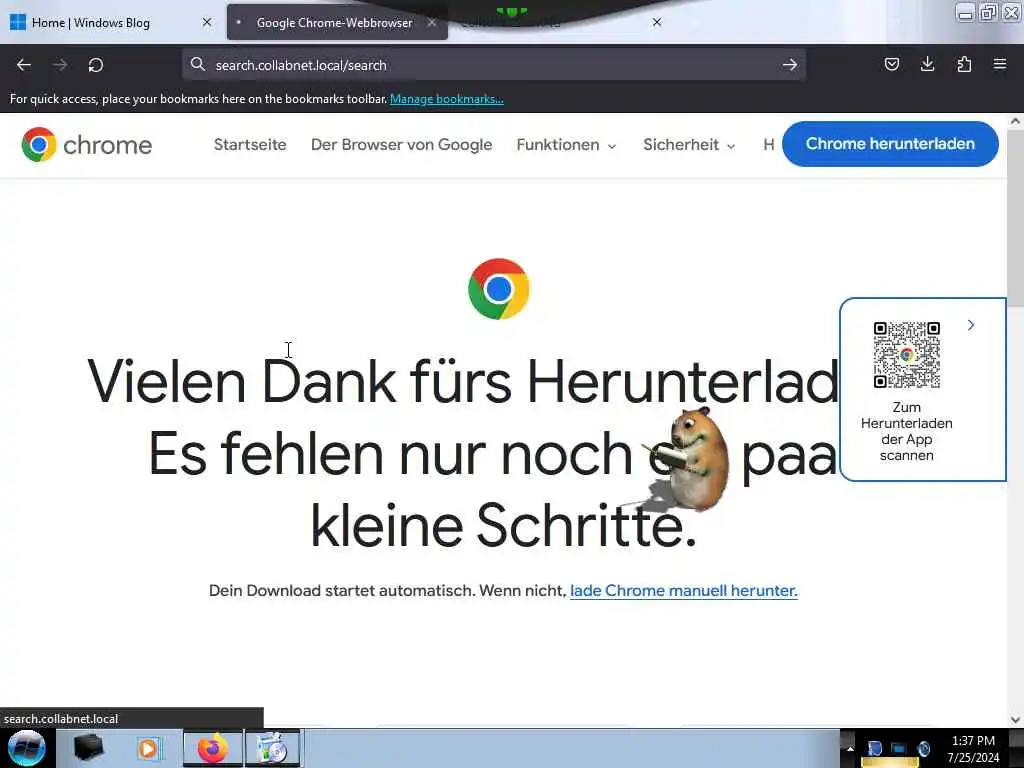Click the Zum Herunterladen der App scannen text
Viewport: 1024px width, 768px height.
[x=906, y=431]
